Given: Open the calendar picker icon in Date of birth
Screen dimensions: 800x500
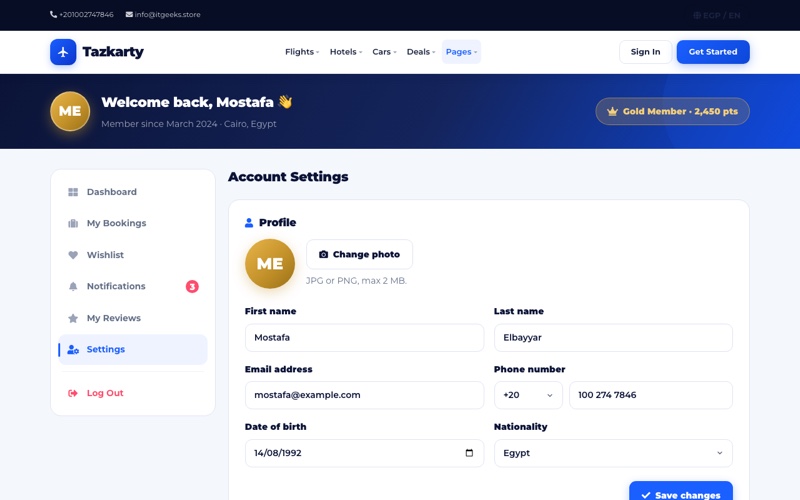Looking at the screenshot, I should point(469,453).
